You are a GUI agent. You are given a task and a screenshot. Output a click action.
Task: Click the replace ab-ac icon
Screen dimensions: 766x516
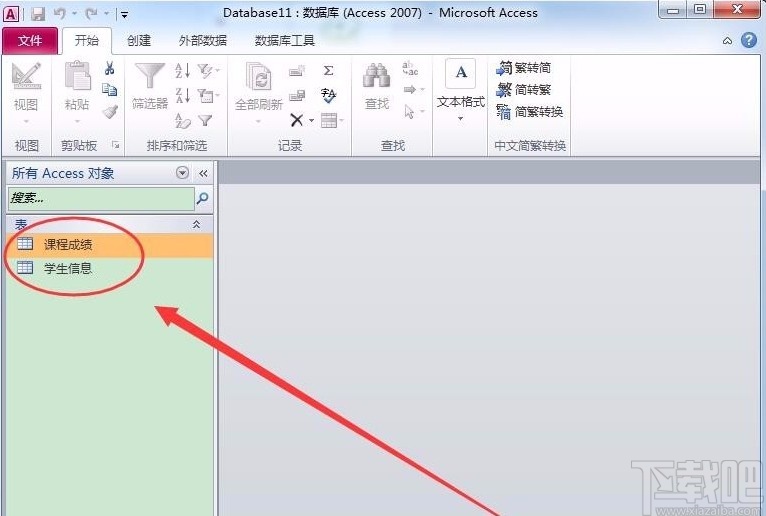coord(410,68)
